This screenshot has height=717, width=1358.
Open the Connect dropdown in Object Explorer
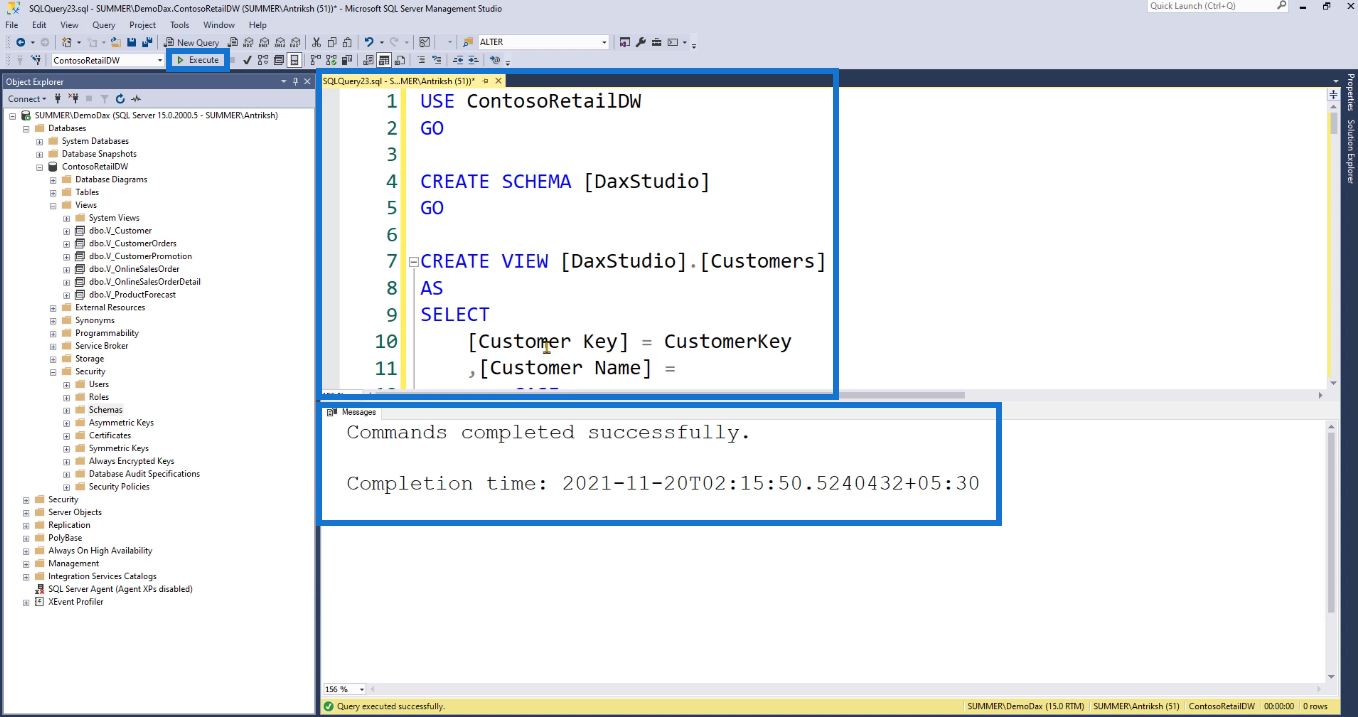(27, 98)
